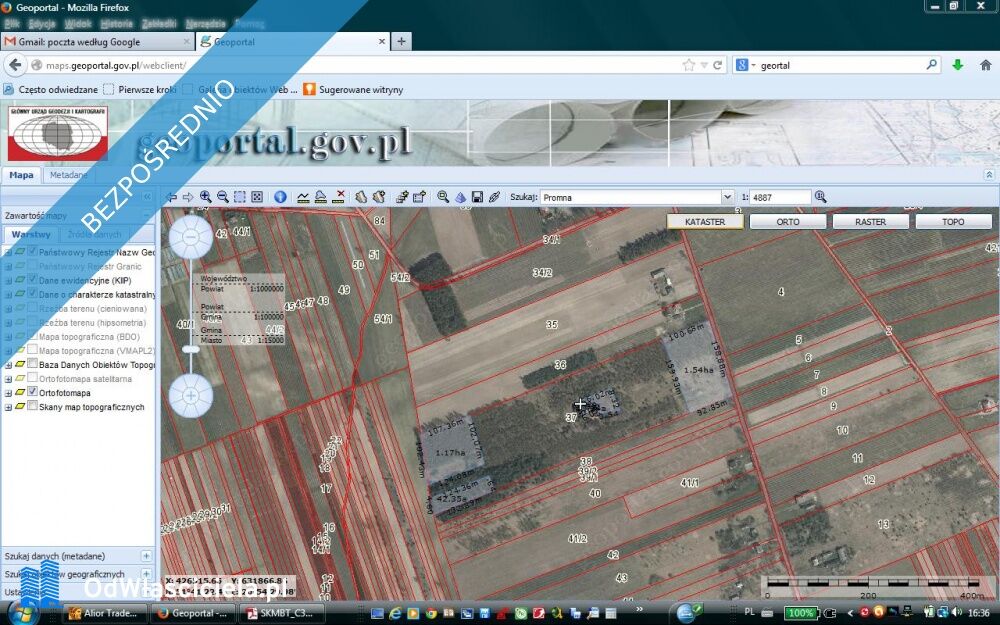Expand Ortofotomapa satelitarna tree node

(8, 379)
